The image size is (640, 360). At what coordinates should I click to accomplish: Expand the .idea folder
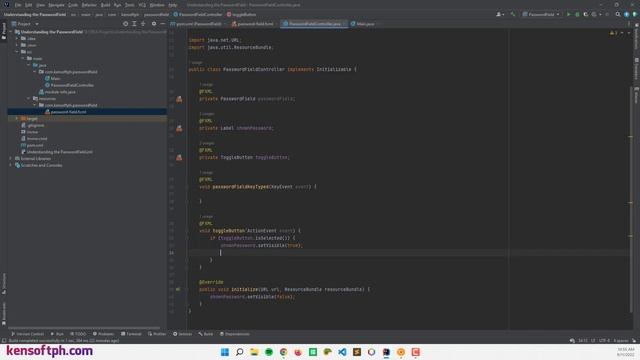pyautogui.click(x=17, y=38)
